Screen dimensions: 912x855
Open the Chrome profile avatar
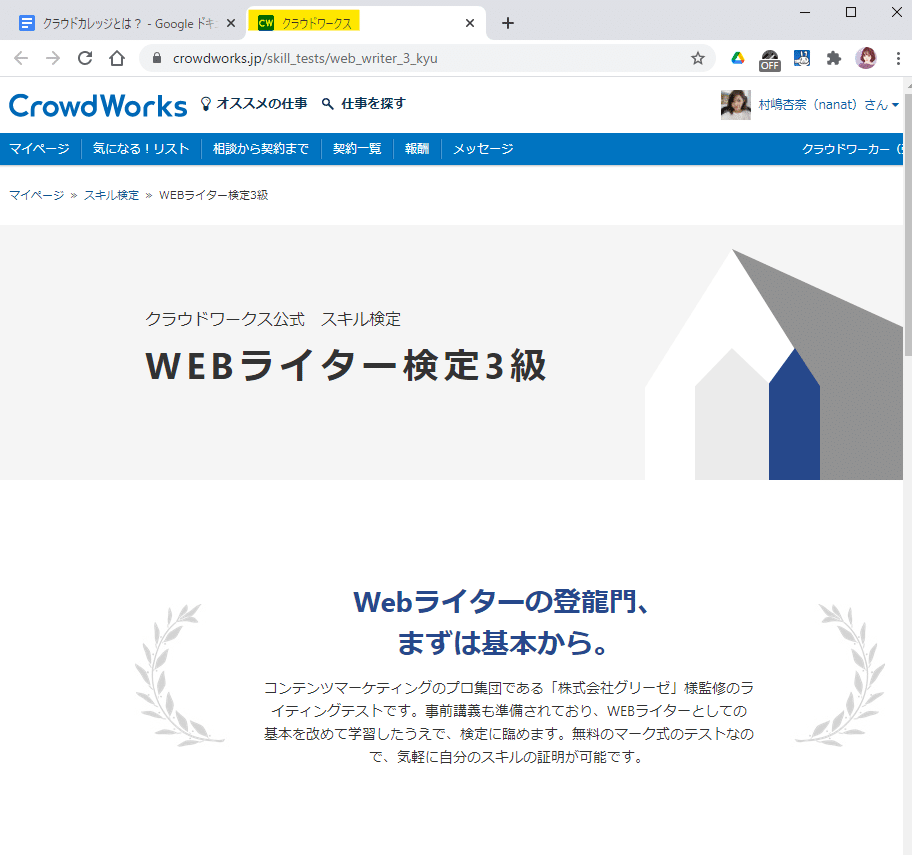coord(866,59)
